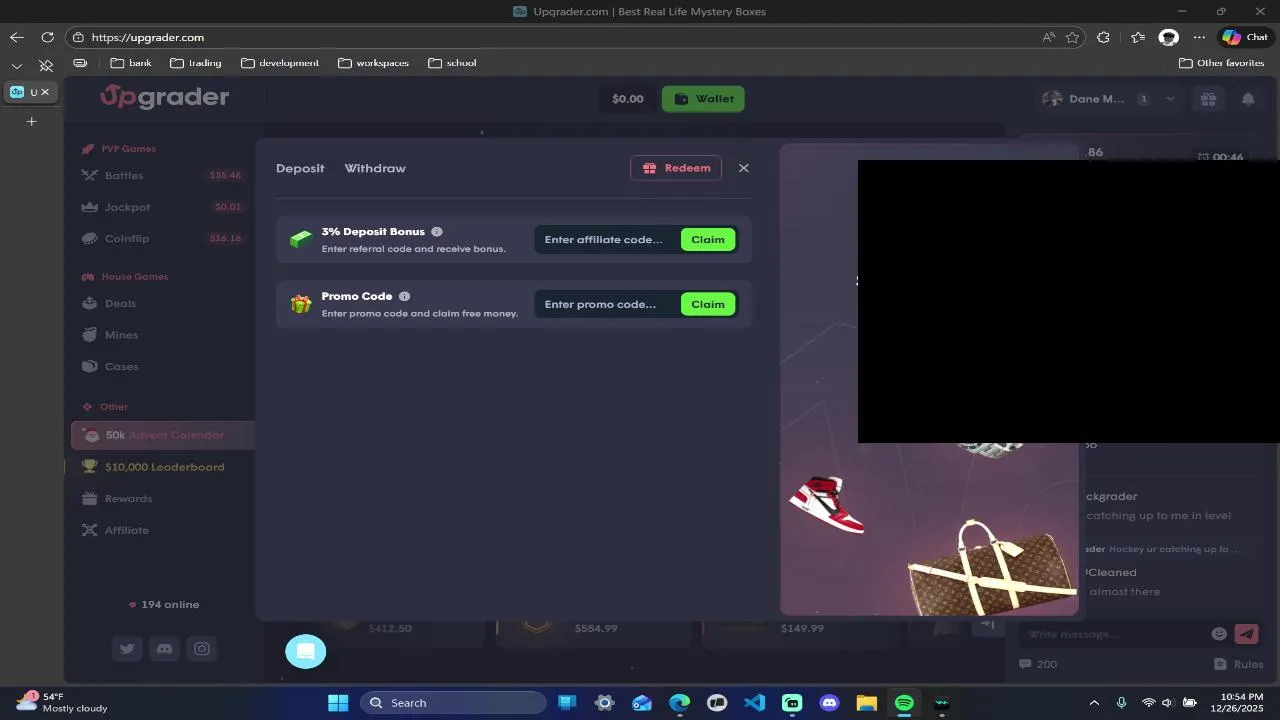The width and height of the screenshot is (1280, 720).
Task: Open the trading bookmarks folder
Action: coord(196,63)
